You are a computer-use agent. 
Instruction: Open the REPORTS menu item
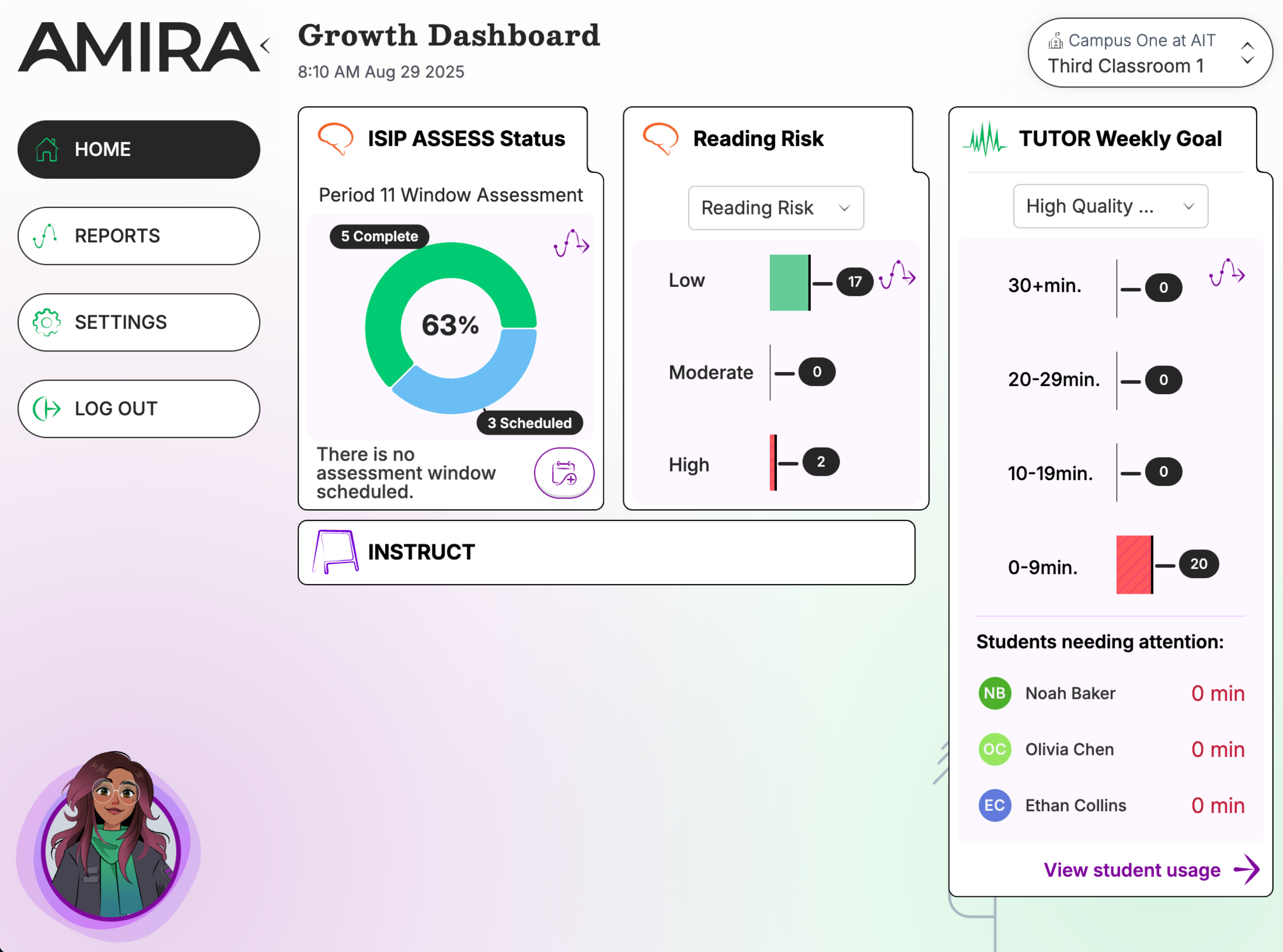click(139, 236)
